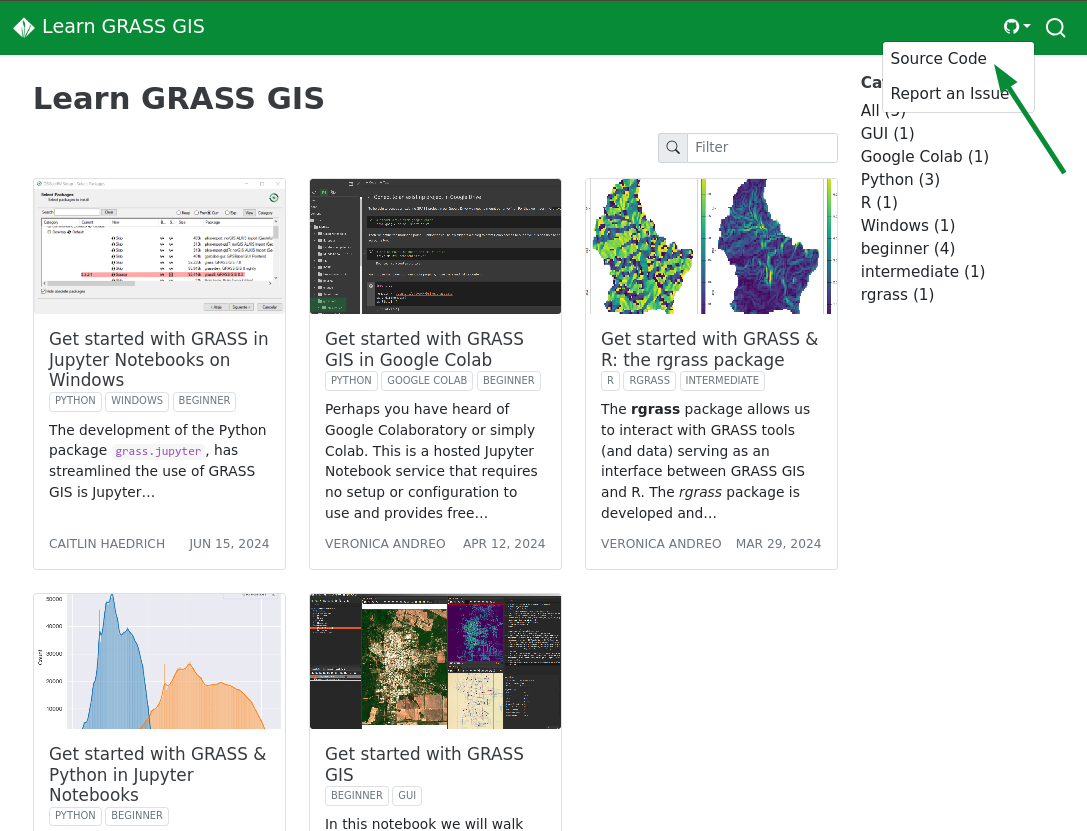This screenshot has height=831, width=1087.
Task: Select Source Code from dropdown menu
Action: pyautogui.click(x=938, y=59)
